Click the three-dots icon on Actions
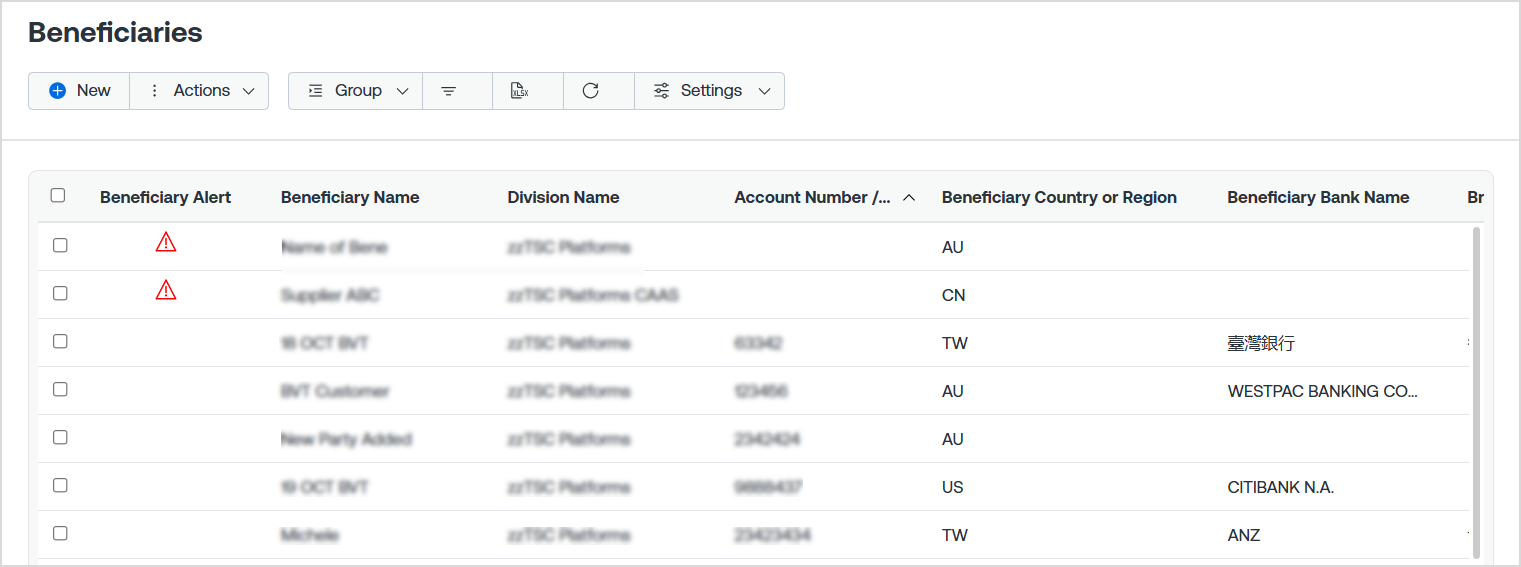Image resolution: width=1521 pixels, height=567 pixels. [x=154, y=91]
